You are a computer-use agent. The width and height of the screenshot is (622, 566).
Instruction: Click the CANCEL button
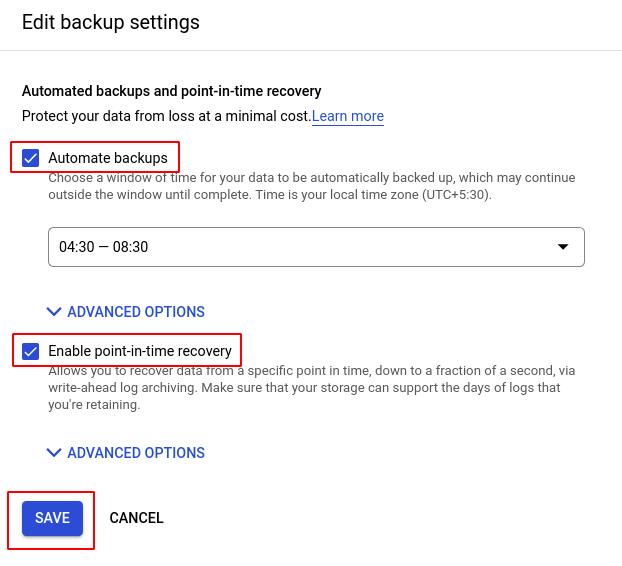(x=136, y=518)
